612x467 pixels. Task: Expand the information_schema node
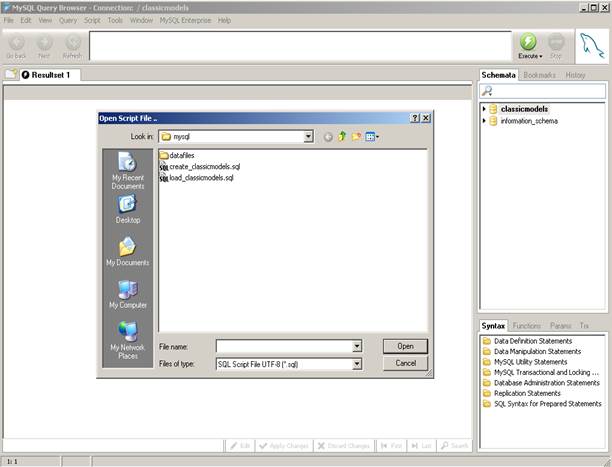tap(484, 121)
